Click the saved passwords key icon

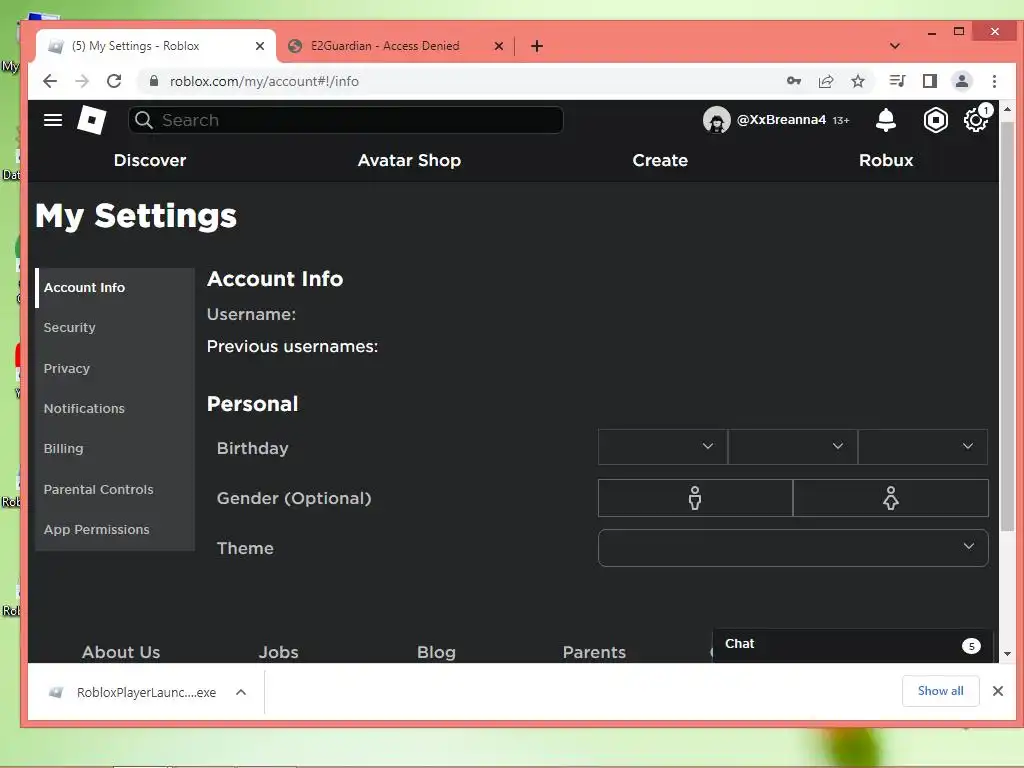click(794, 81)
